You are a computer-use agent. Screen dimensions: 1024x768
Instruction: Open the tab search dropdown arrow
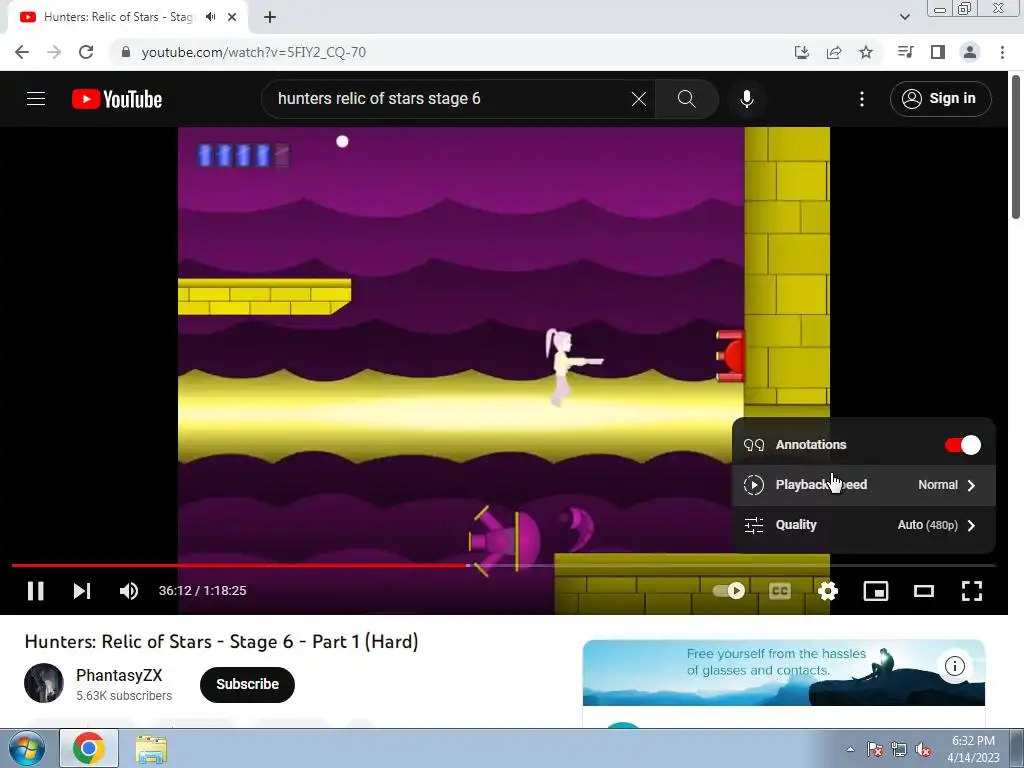(904, 17)
